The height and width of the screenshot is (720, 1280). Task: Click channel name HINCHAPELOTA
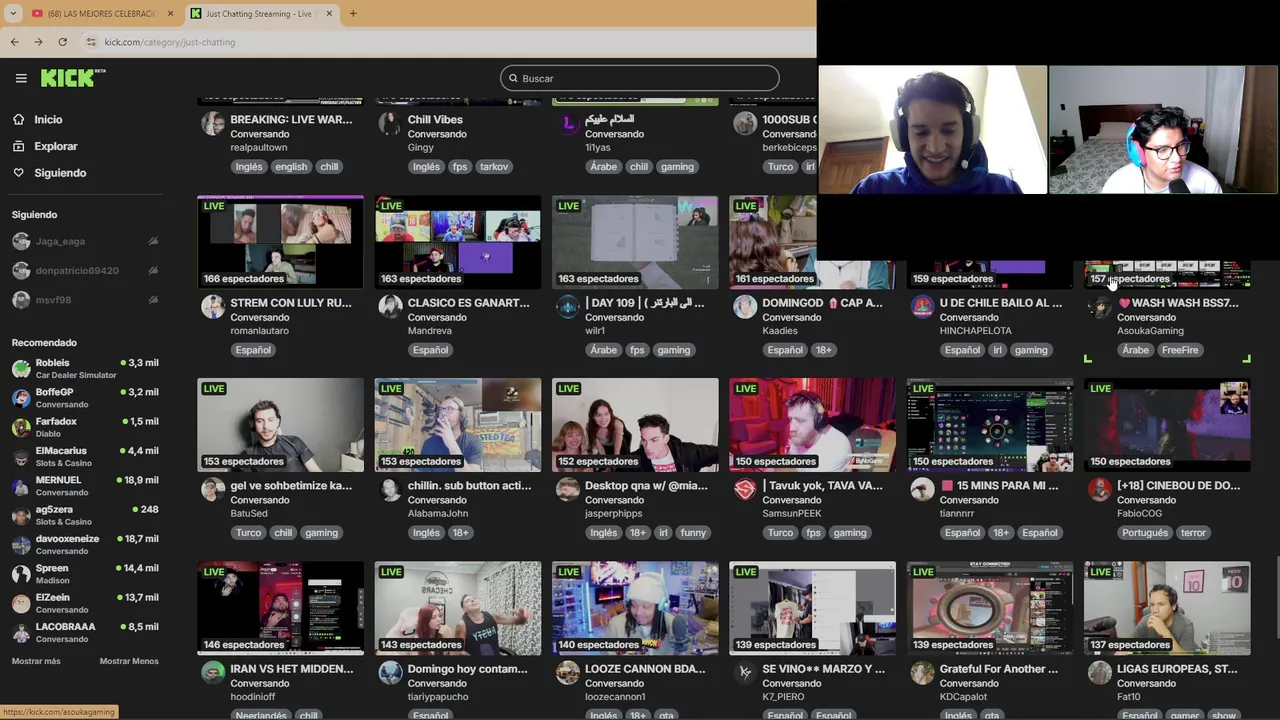[975, 331]
